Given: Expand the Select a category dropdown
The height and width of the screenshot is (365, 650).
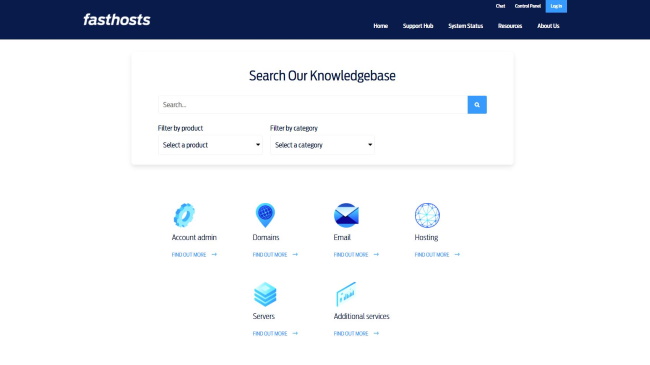Looking at the screenshot, I should tap(323, 145).
